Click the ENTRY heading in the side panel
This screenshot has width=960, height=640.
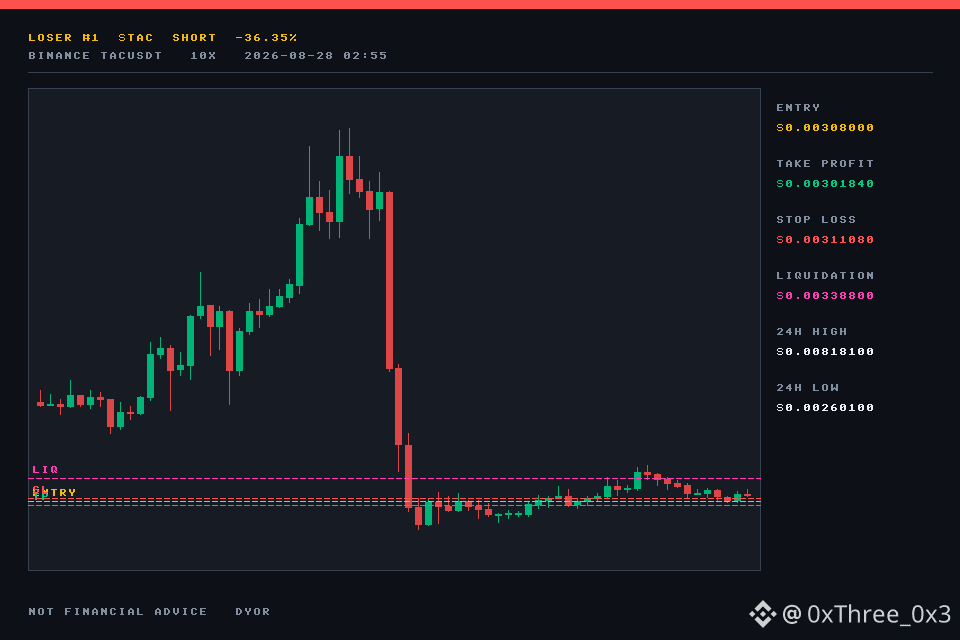[798, 107]
